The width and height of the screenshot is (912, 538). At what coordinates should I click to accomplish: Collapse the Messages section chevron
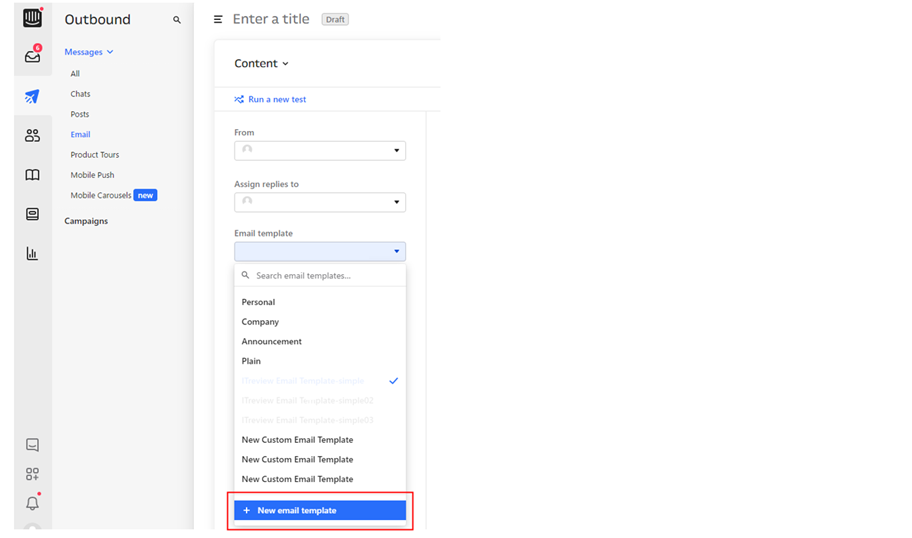click(x=110, y=52)
